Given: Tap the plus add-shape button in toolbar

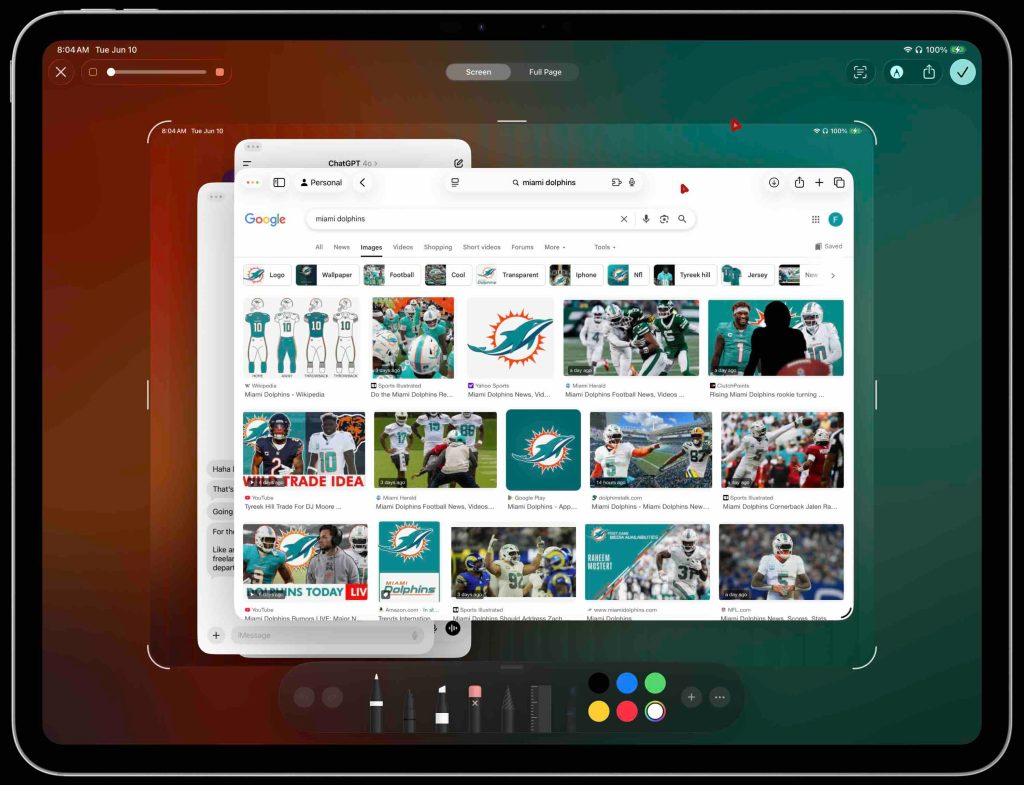Looking at the screenshot, I should click(690, 697).
